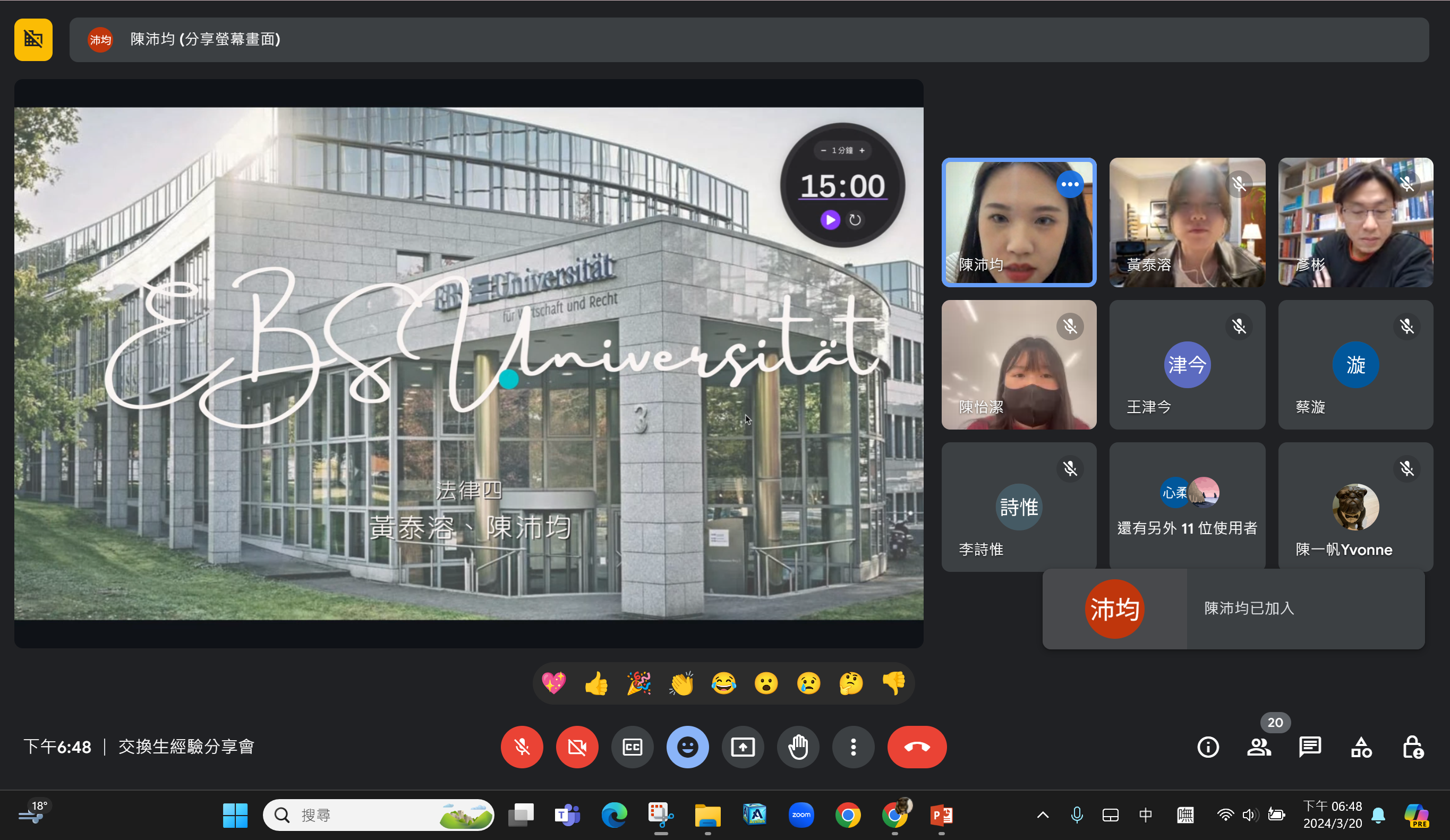Open the activities panel
Screen dimensions: 1450x840
pyautogui.click(x=1361, y=747)
